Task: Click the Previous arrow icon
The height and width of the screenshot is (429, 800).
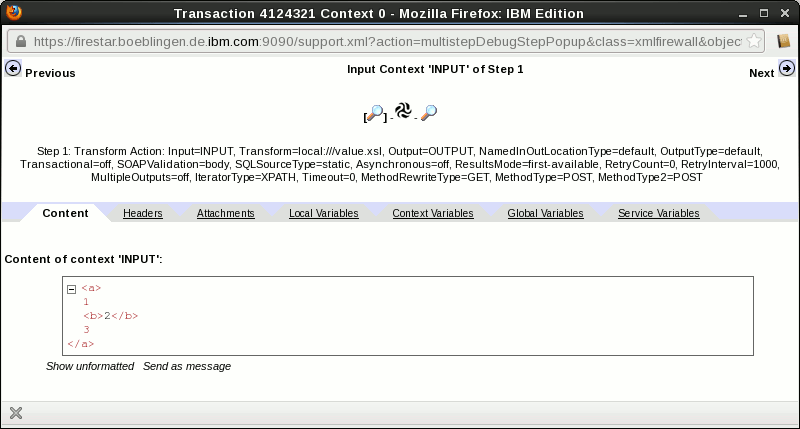Action: click(x=13, y=69)
